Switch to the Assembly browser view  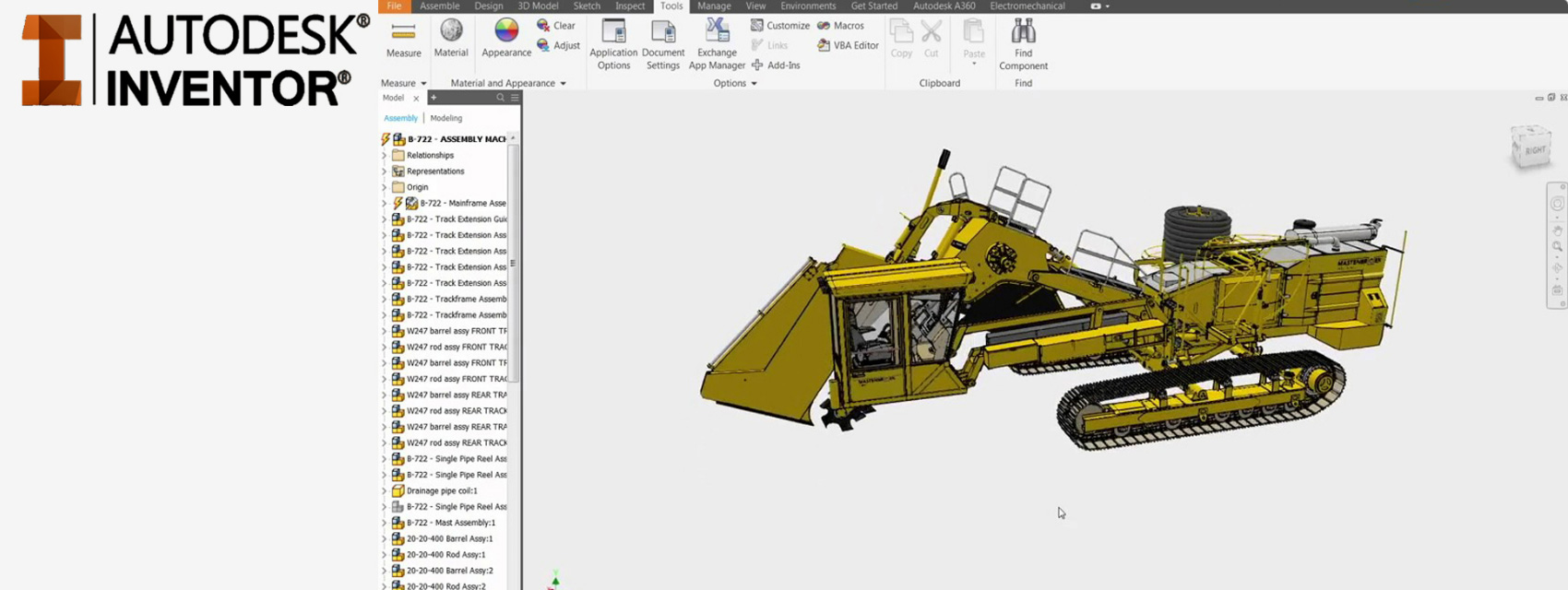coord(400,118)
